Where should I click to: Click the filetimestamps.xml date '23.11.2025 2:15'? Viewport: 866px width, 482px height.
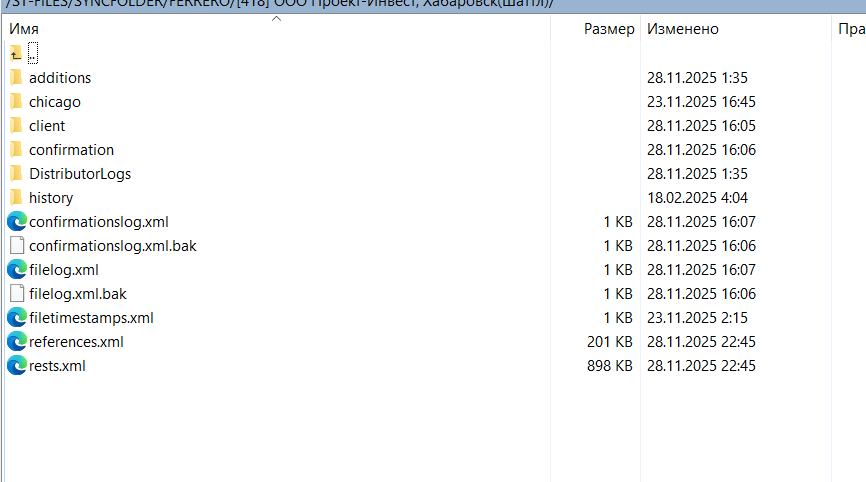697,318
